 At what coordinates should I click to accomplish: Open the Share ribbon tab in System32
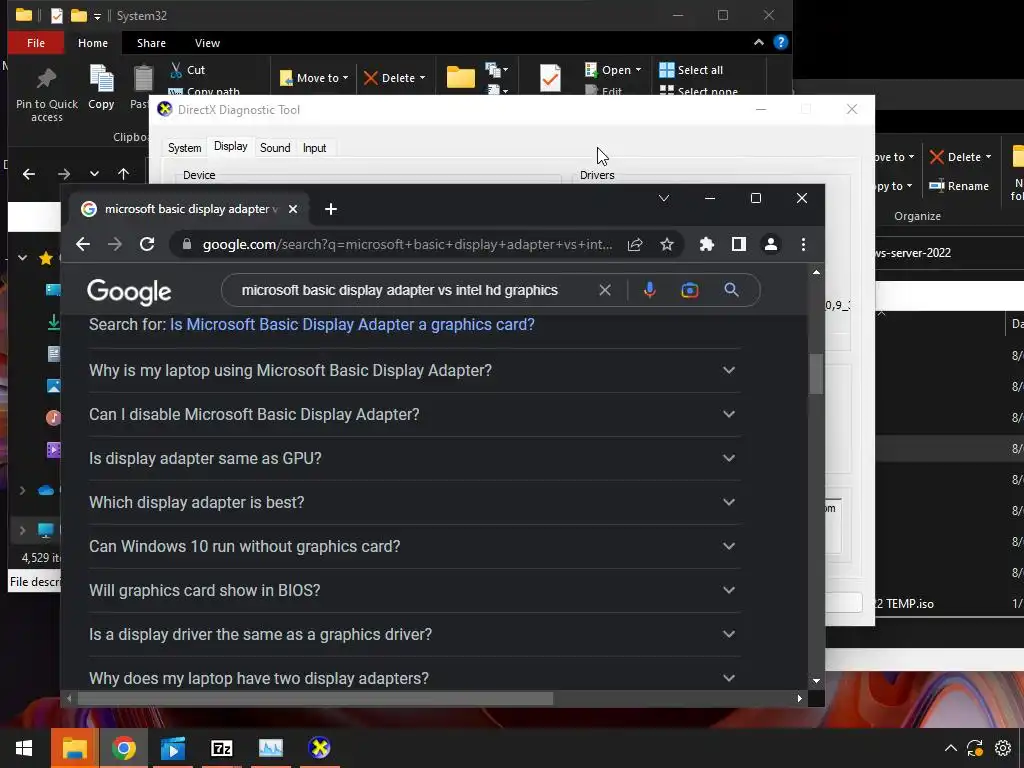tap(151, 43)
